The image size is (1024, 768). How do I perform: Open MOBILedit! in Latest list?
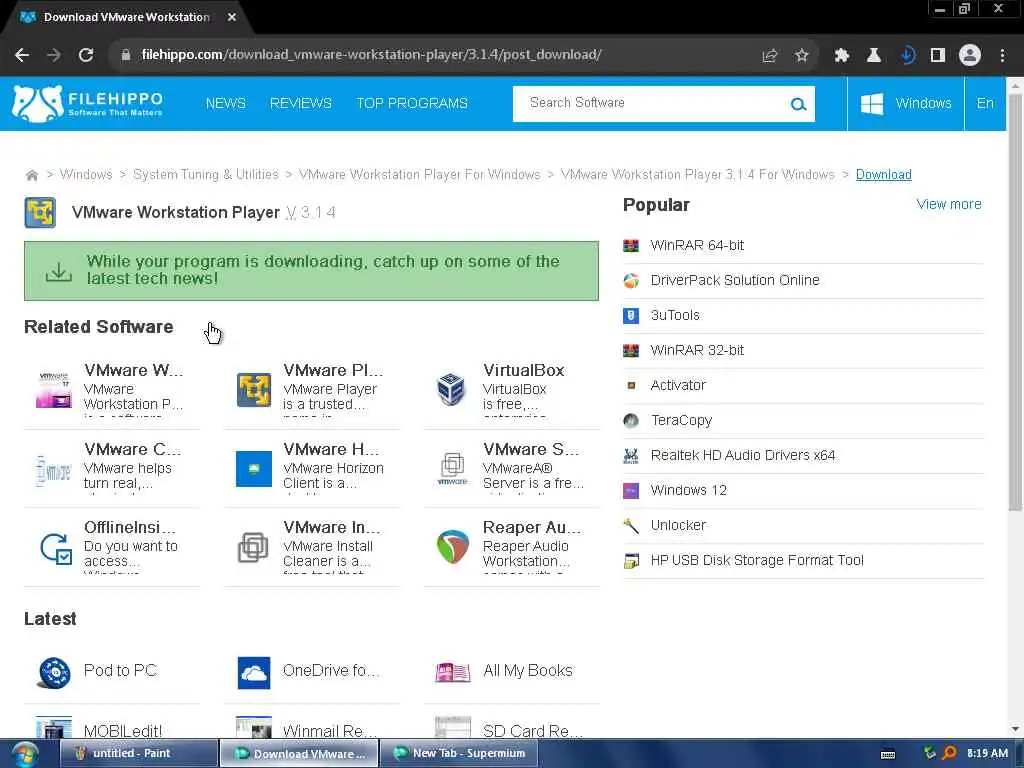click(123, 731)
